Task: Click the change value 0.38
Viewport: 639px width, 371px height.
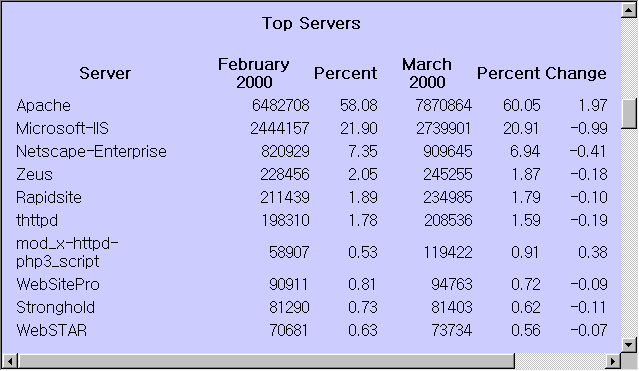Action: (x=593, y=252)
